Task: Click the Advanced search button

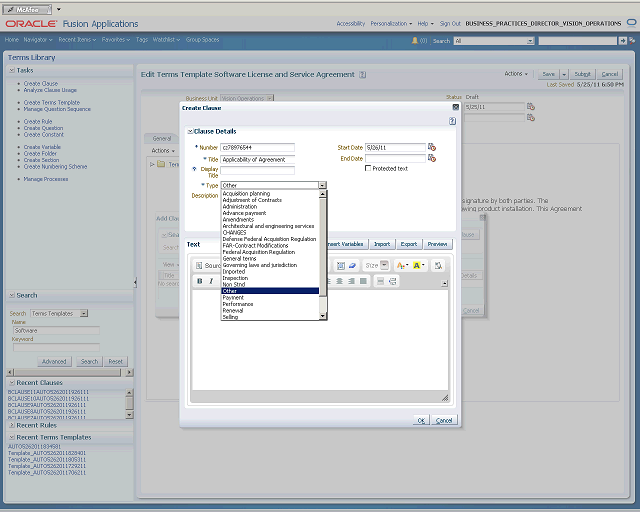Action: [x=54, y=361]
